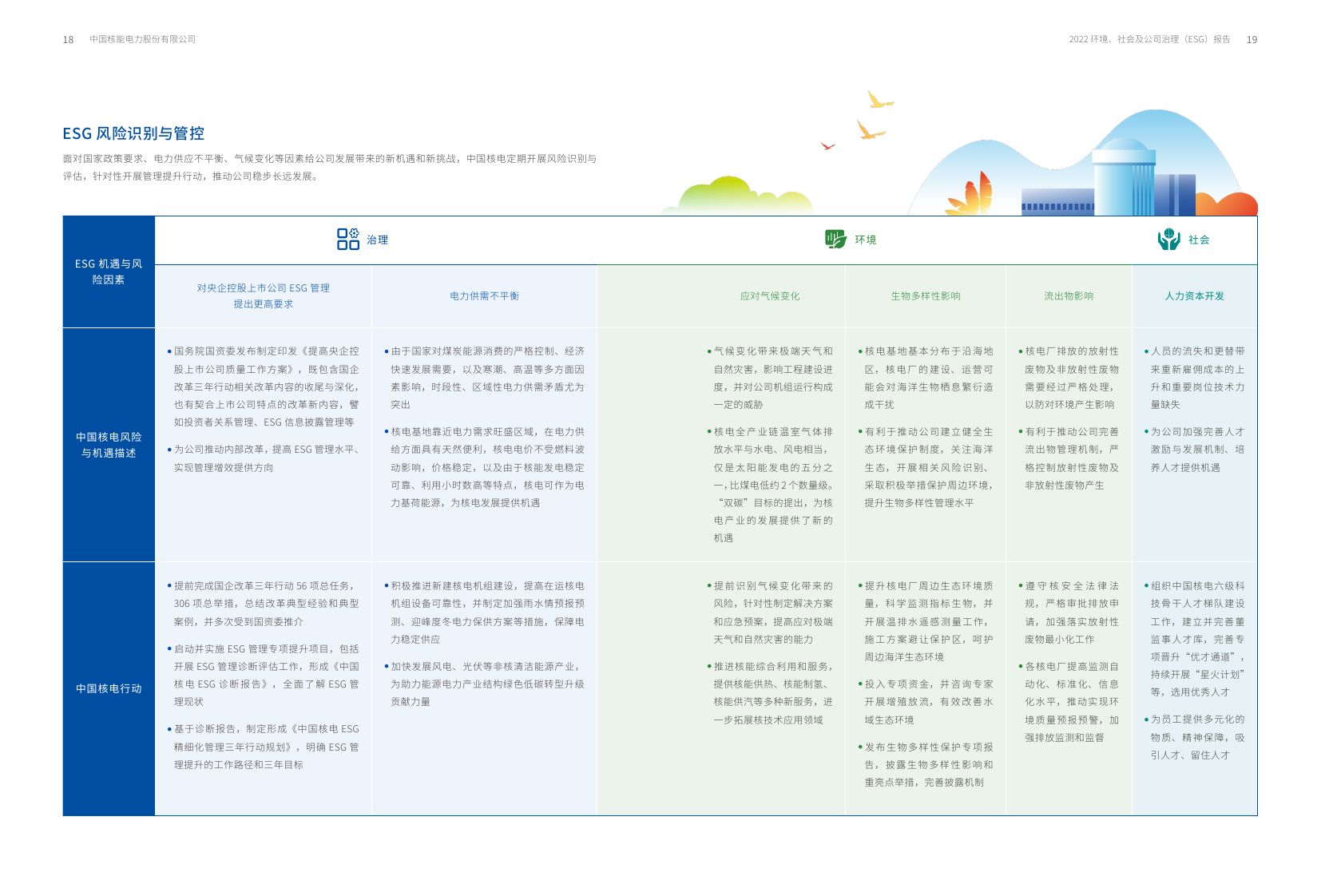Click bullet '推进核能综合利用和服务'
The width and height of the screenshot is (1321, 896).
tap(770, 693)
